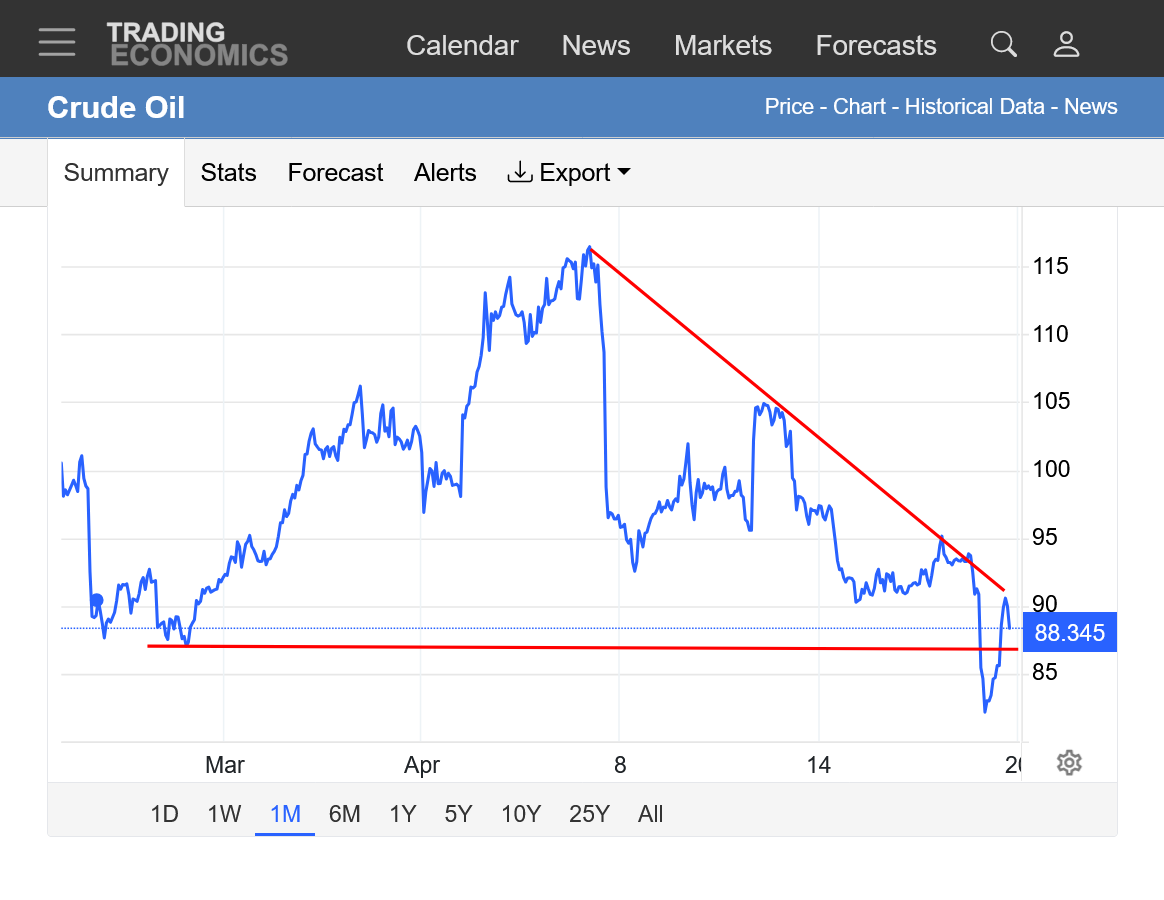Open the Alerts tab
The width and height of the screenshot is (1164, 900).
click(x=445, y=173)
